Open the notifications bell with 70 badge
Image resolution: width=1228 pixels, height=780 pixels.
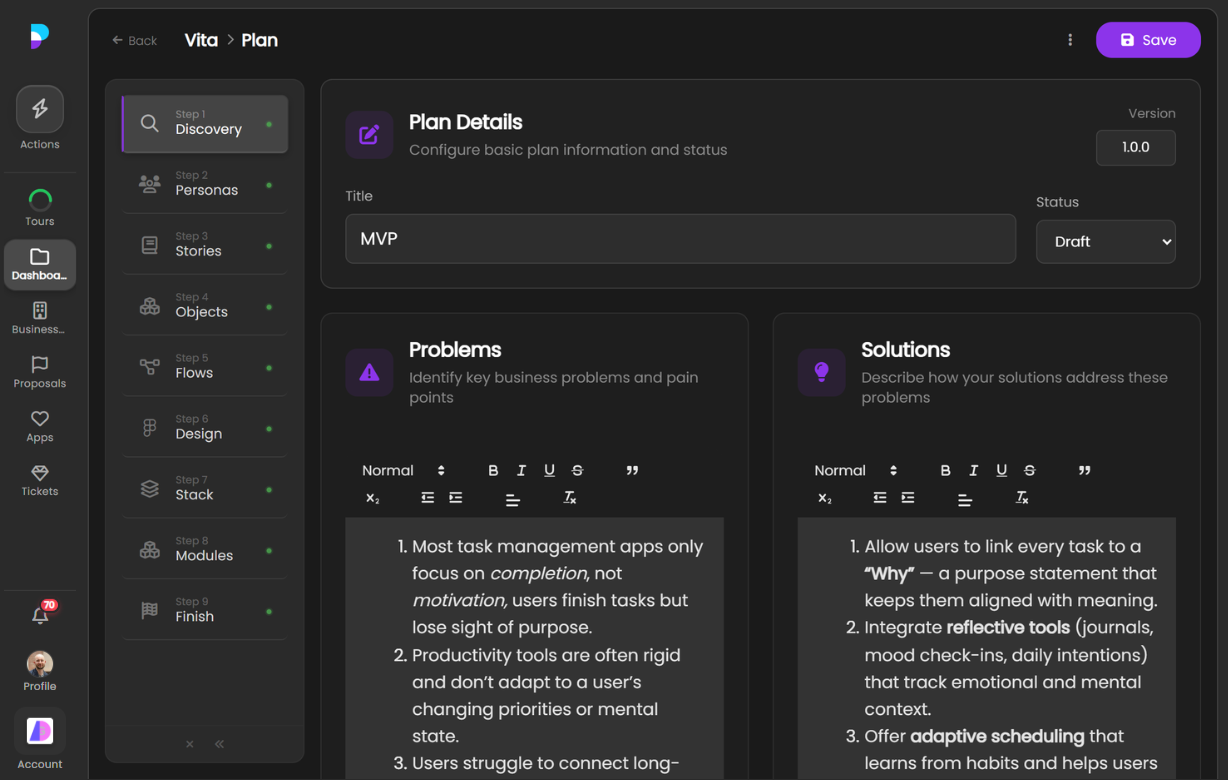coord(39,617)
